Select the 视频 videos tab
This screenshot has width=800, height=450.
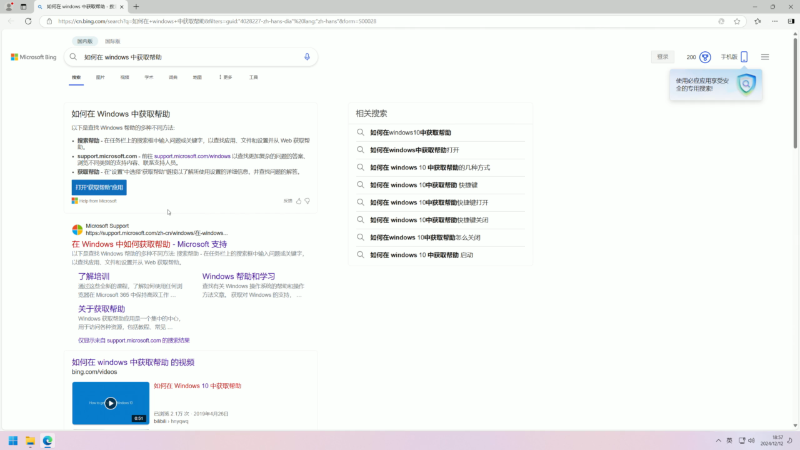click(x=124, y=78)
